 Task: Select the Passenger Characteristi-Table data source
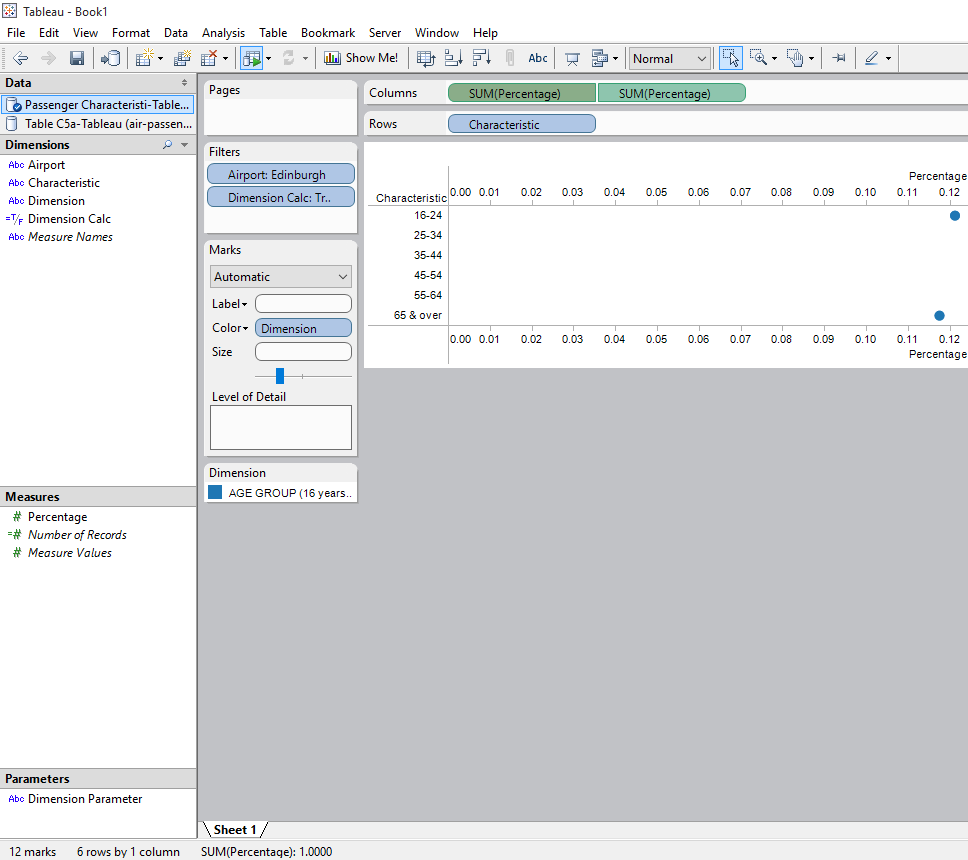[x=98, y=105]
